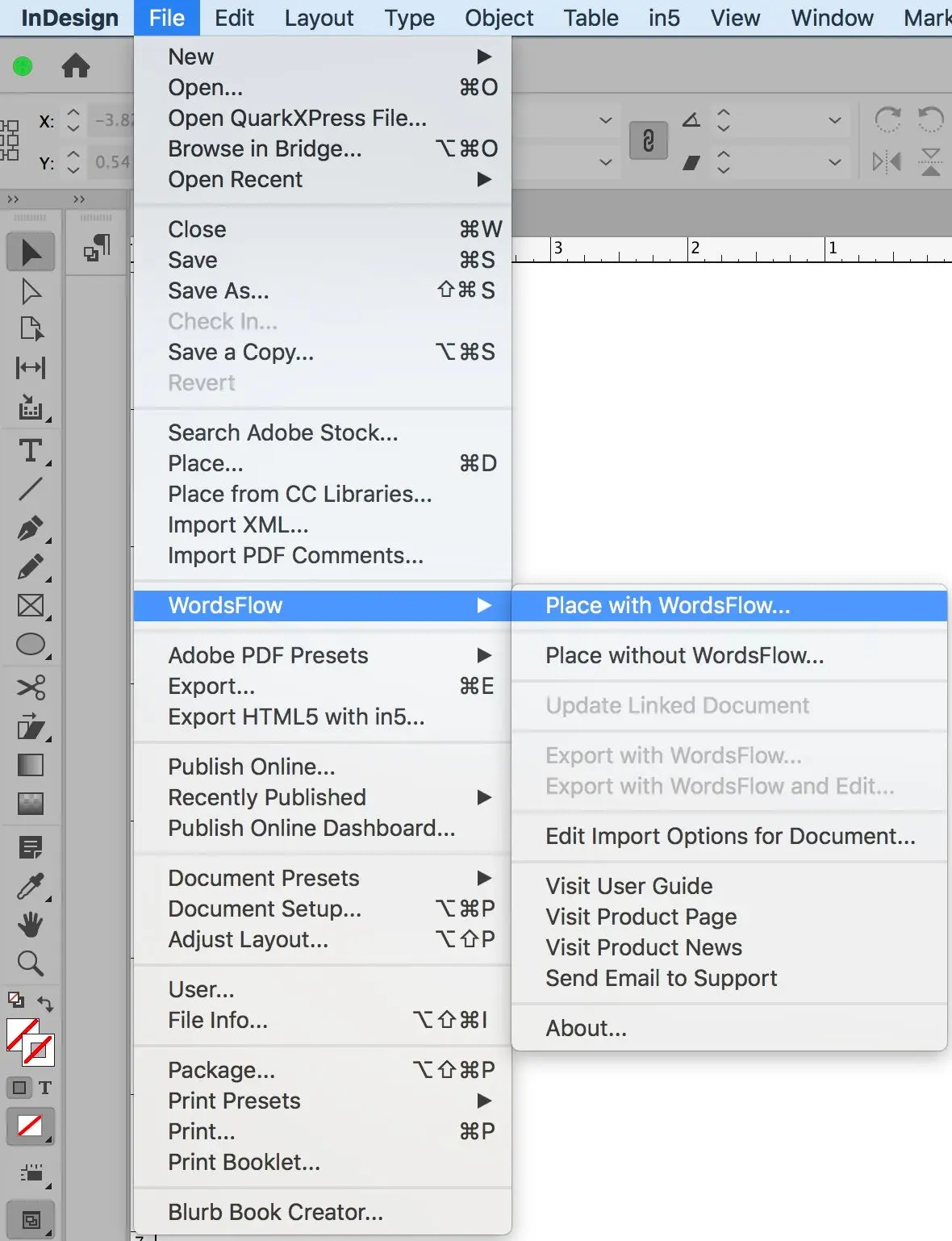Select the Rectangle Frame tool
This screenshot has height=1241, width=952.
click(31, 605)
